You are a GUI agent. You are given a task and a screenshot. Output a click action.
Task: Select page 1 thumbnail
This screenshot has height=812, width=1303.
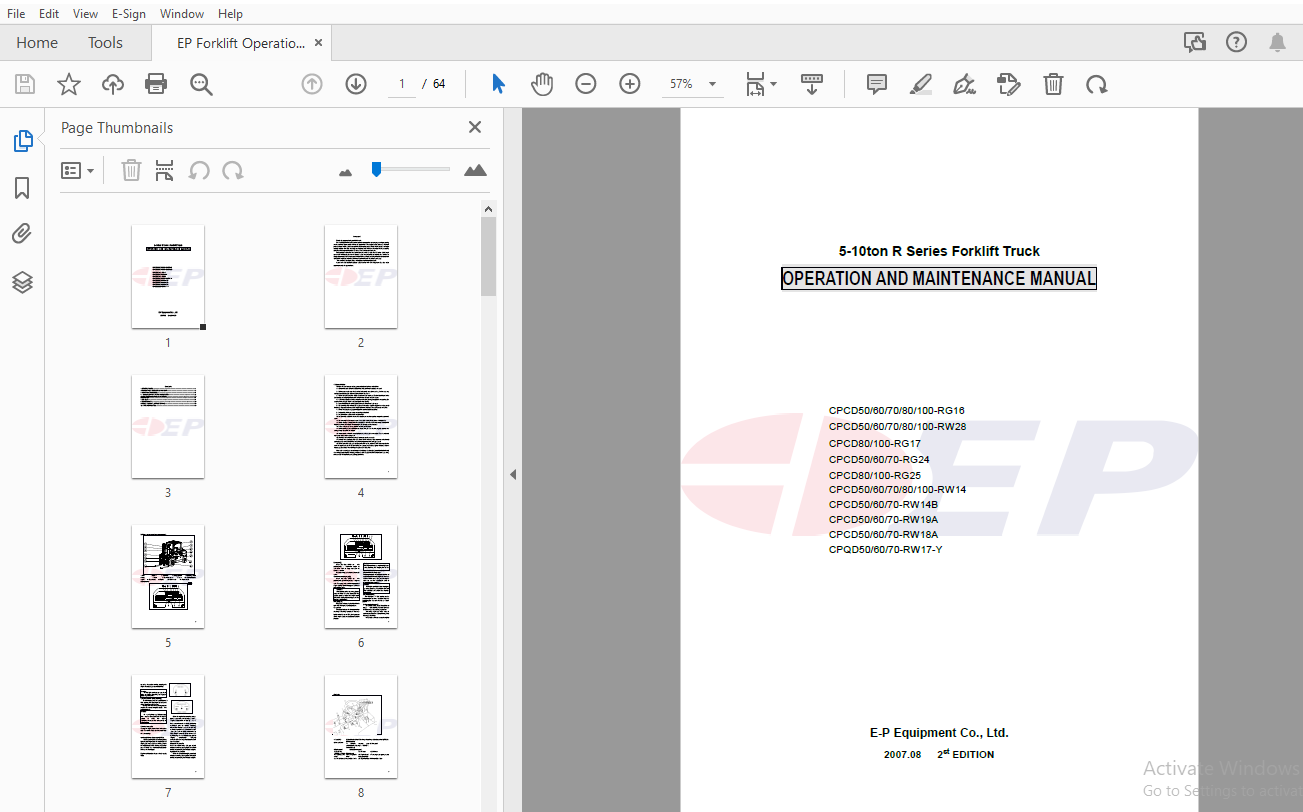click(x=168, y=277)
